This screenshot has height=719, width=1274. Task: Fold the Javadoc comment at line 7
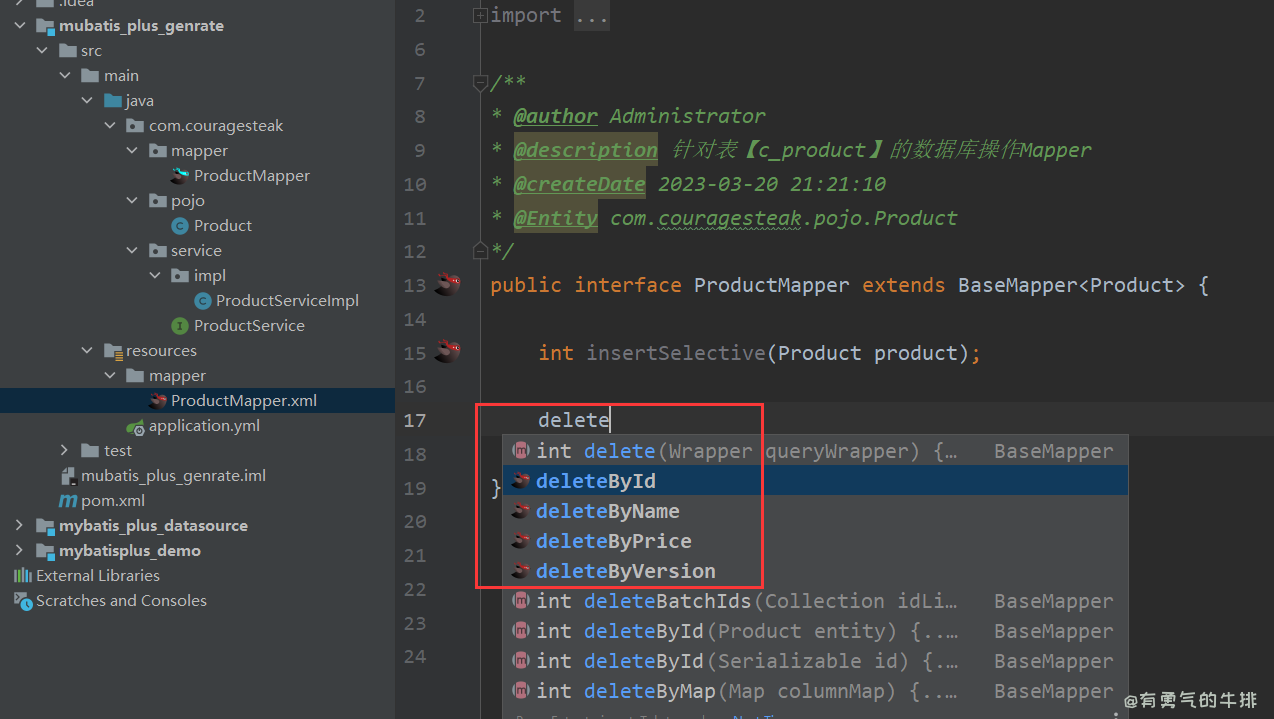[x=480, y=83]
